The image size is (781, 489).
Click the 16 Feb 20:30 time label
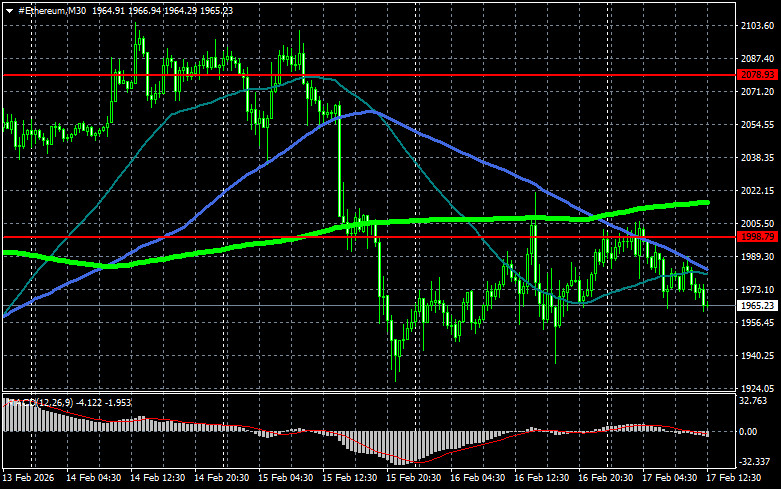(606, 478)
